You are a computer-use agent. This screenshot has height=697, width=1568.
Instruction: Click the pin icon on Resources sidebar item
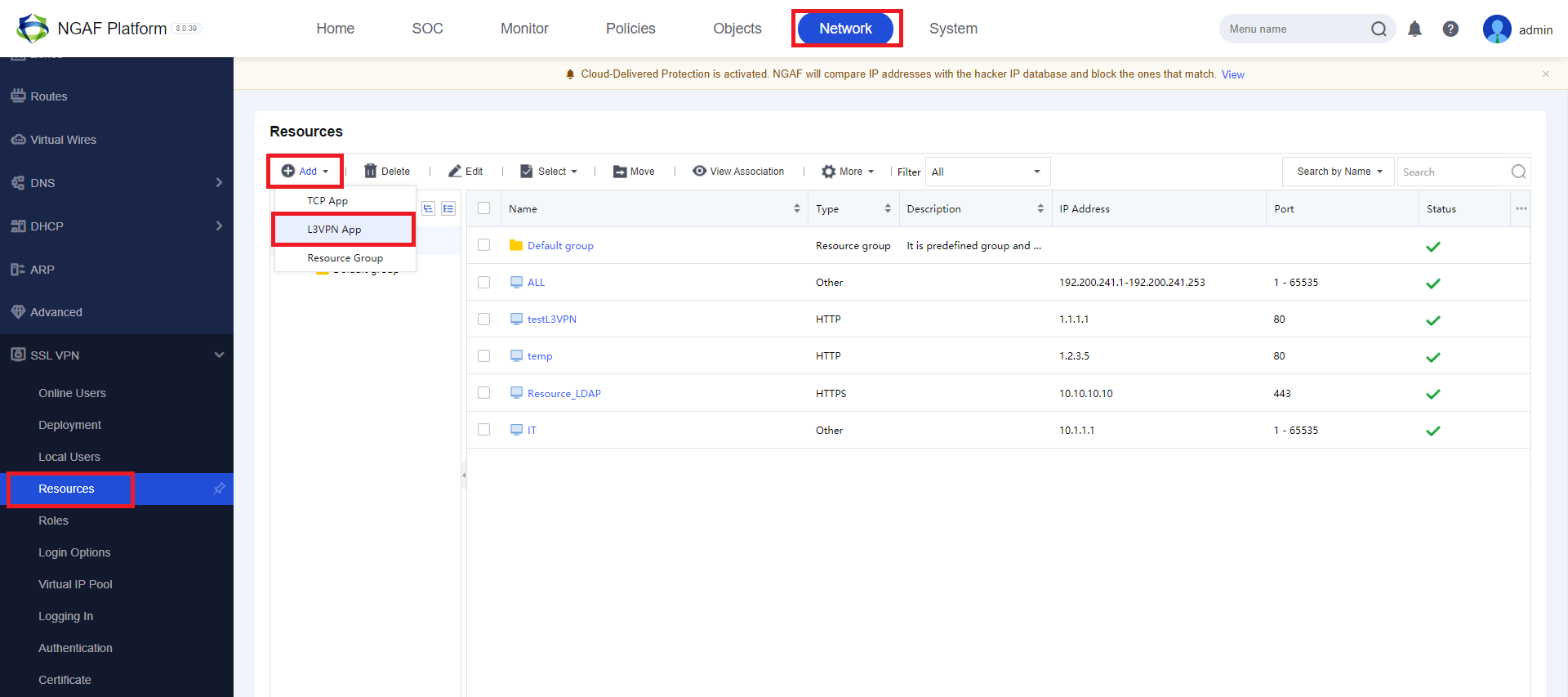coord(219,489)
